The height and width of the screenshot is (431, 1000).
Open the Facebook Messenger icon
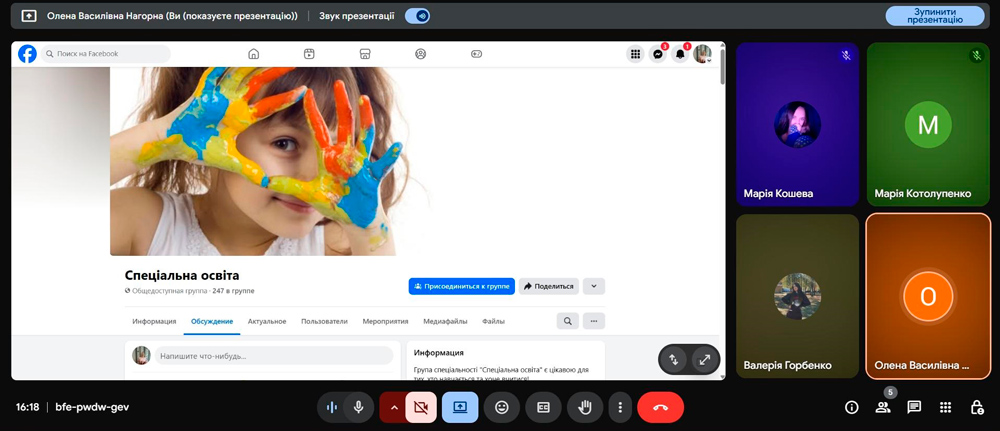coord(658,54)
